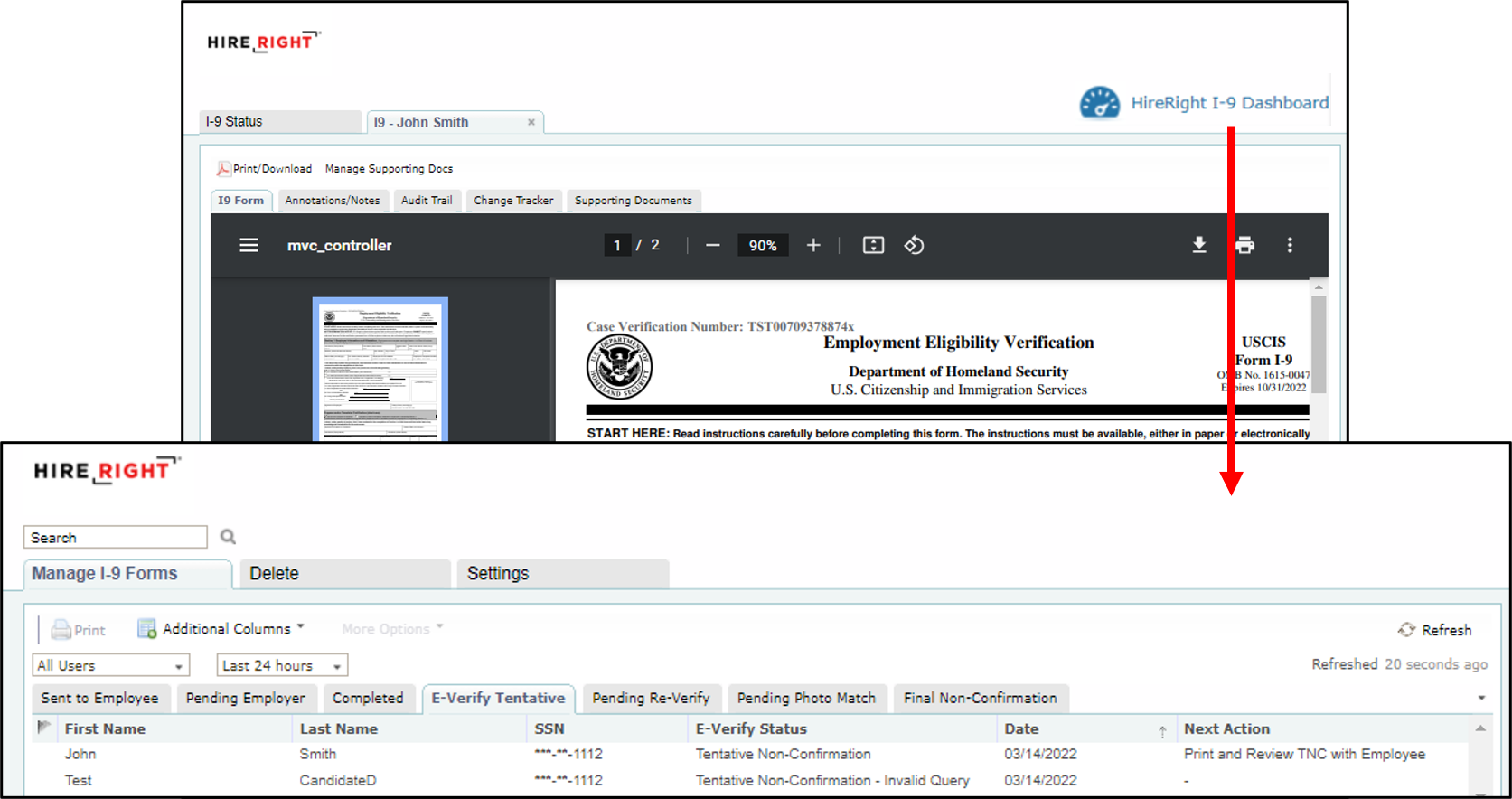
Task: Click the search magnifier icon
Action: click(228, 537)
